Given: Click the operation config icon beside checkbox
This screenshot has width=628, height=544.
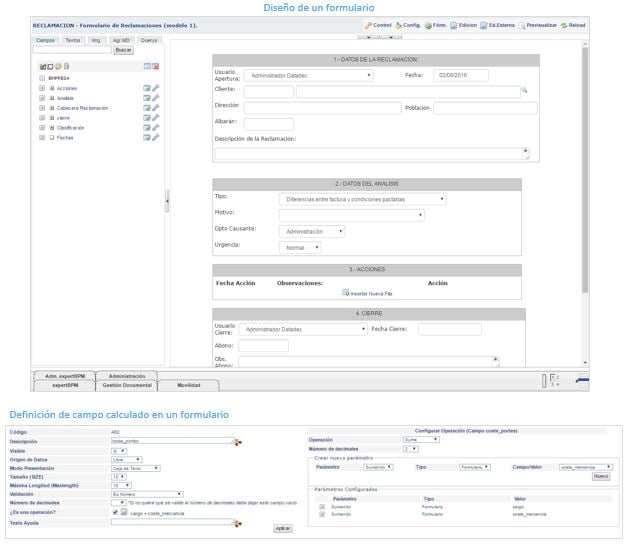Looking at the screenshot, I should click(124, 512).
